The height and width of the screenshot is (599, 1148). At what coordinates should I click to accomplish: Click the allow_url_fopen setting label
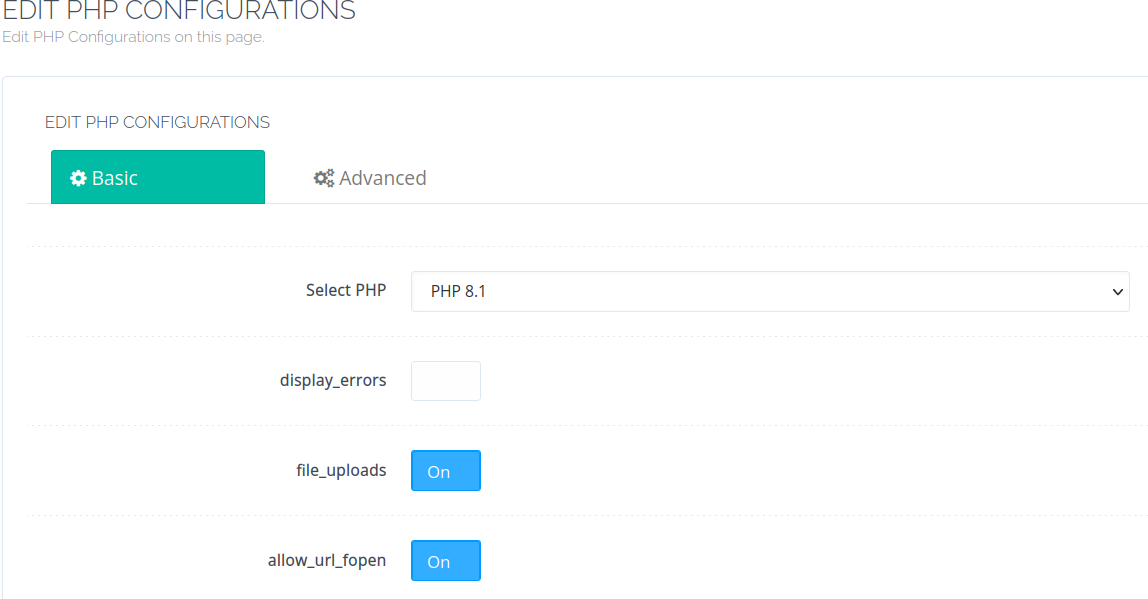pos(327,560)
